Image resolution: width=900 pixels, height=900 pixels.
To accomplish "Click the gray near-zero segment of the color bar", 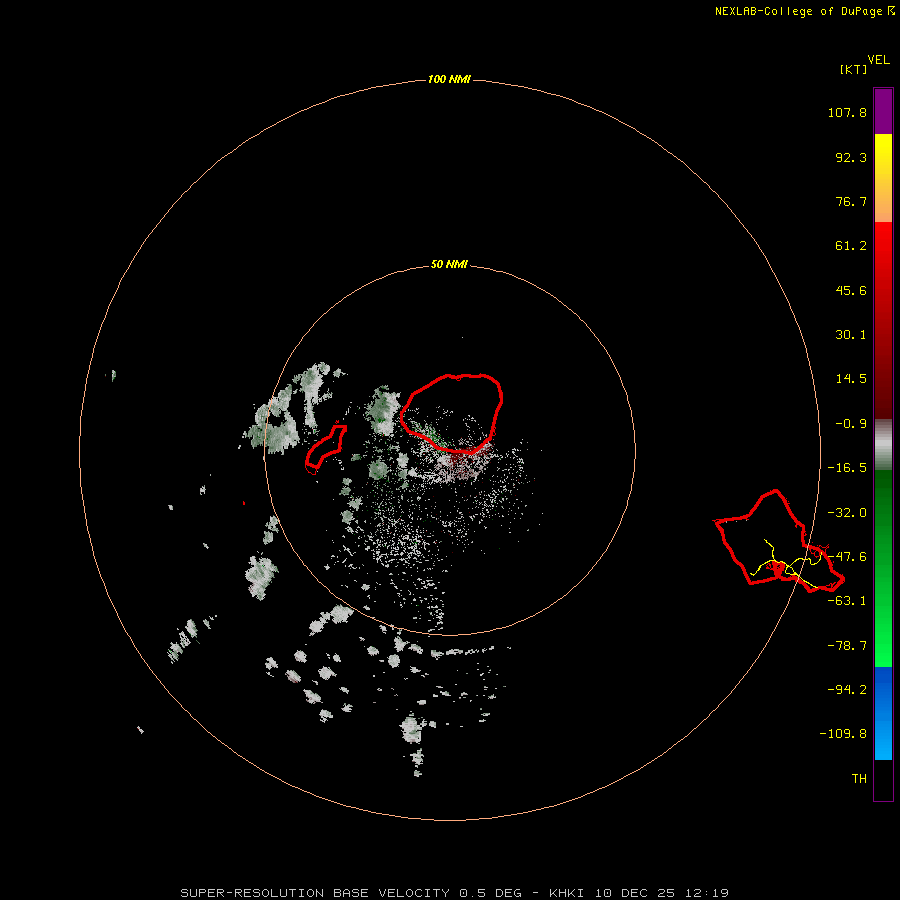I will (x=883, y=445).
